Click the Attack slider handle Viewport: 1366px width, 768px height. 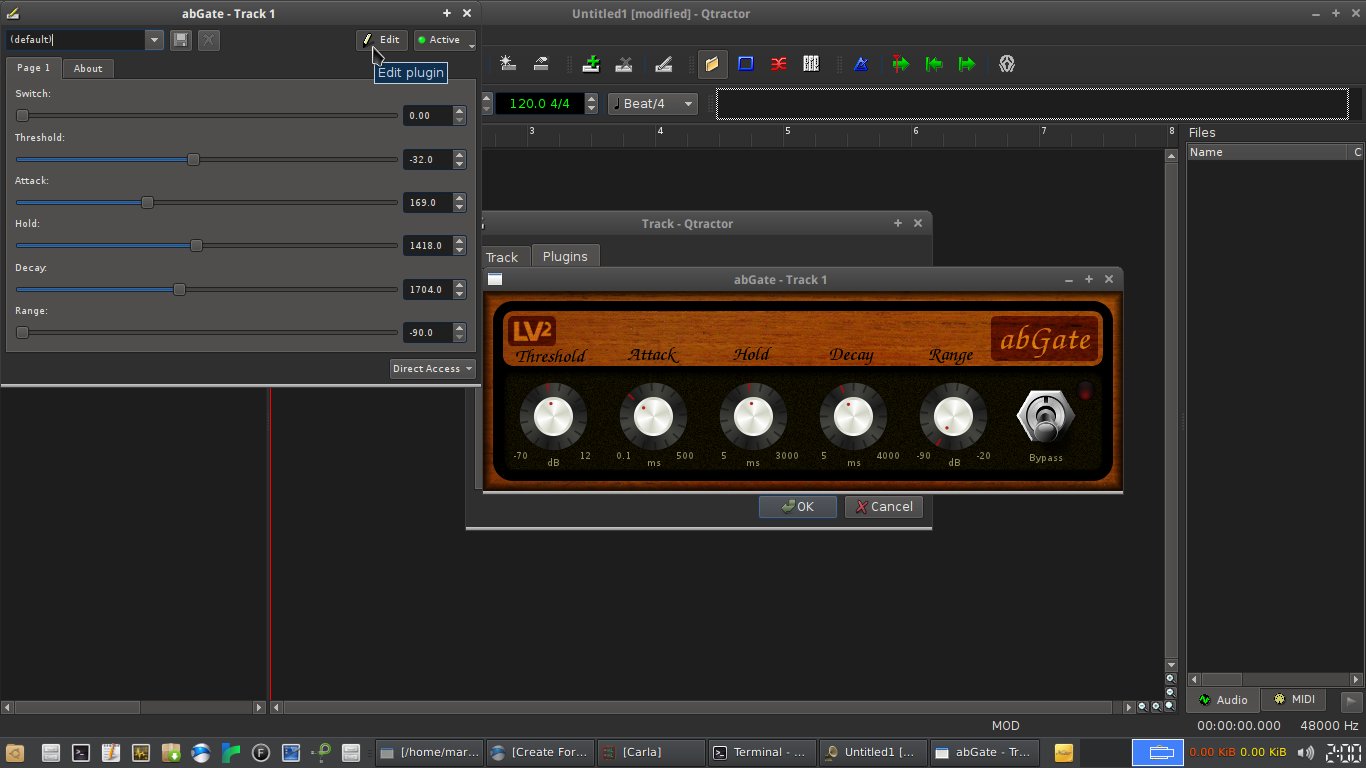coord(147,202)
